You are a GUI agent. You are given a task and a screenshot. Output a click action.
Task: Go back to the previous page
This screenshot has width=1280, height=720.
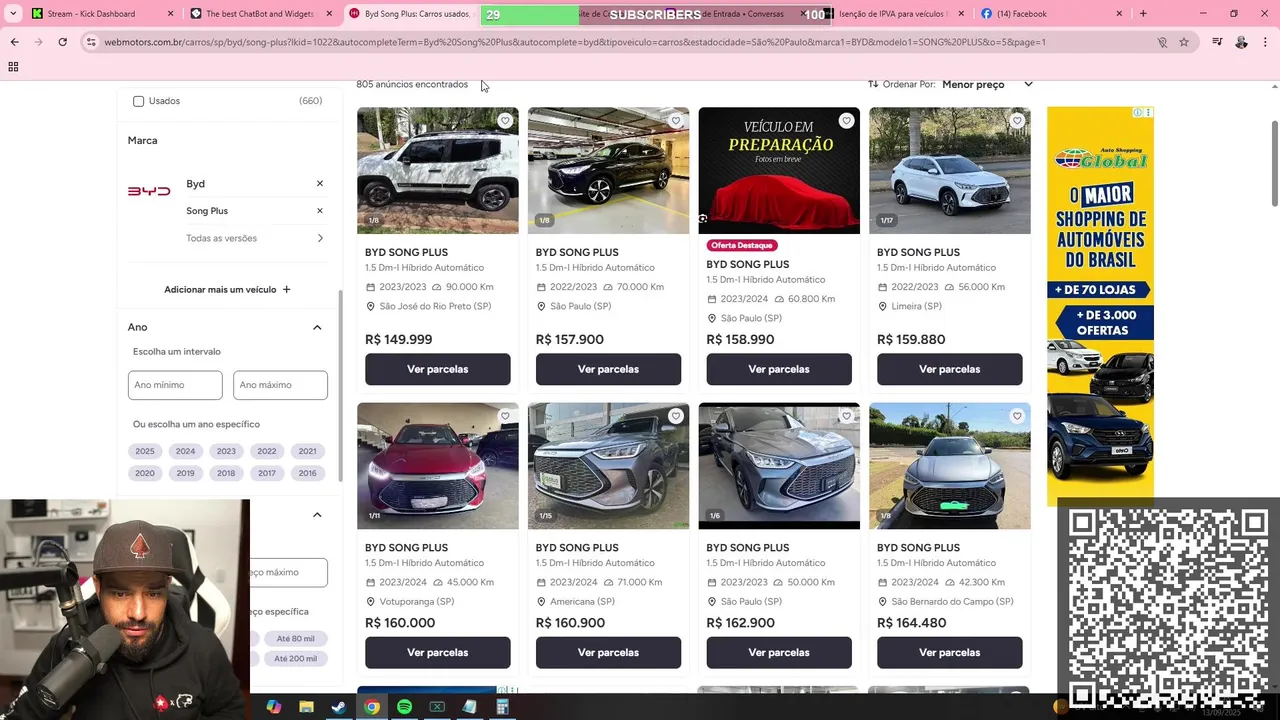(14, 42)
